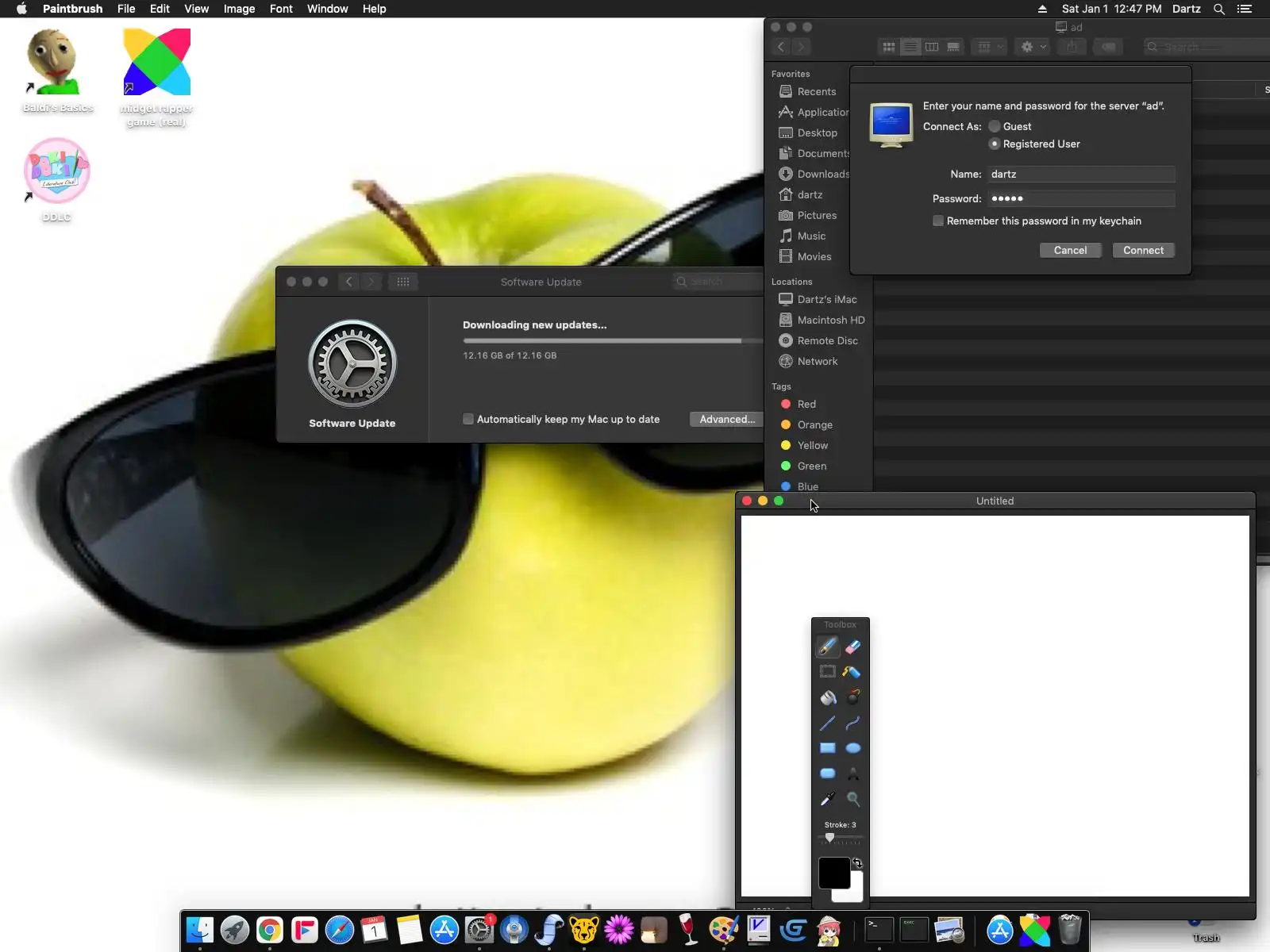Choose the rectangular Selection tool
Image resolution: width=1270 pixels, height=952 pixels.
pyautogui.click(x=827, y=672)
